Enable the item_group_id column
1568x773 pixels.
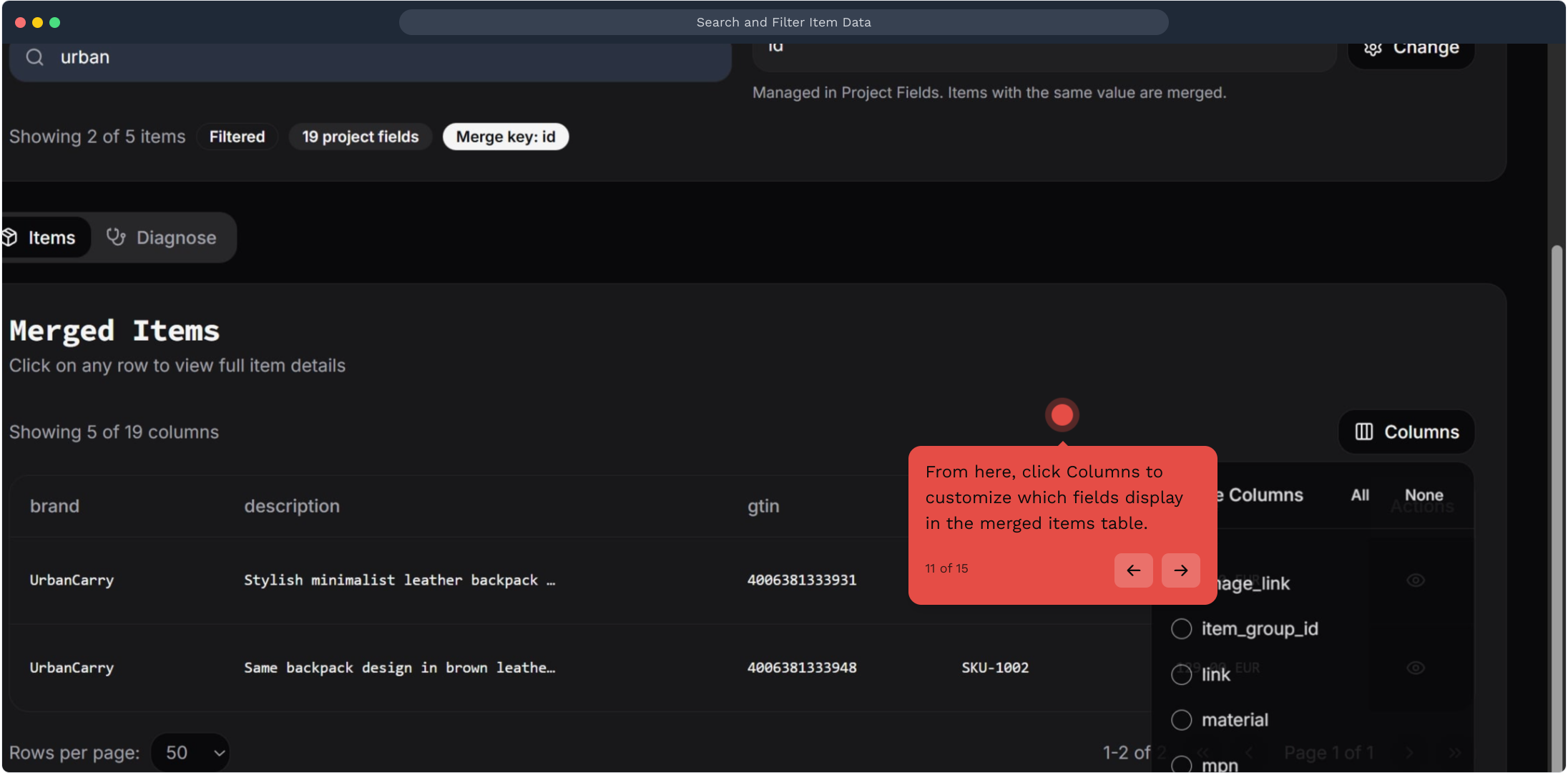(1182, 629)
